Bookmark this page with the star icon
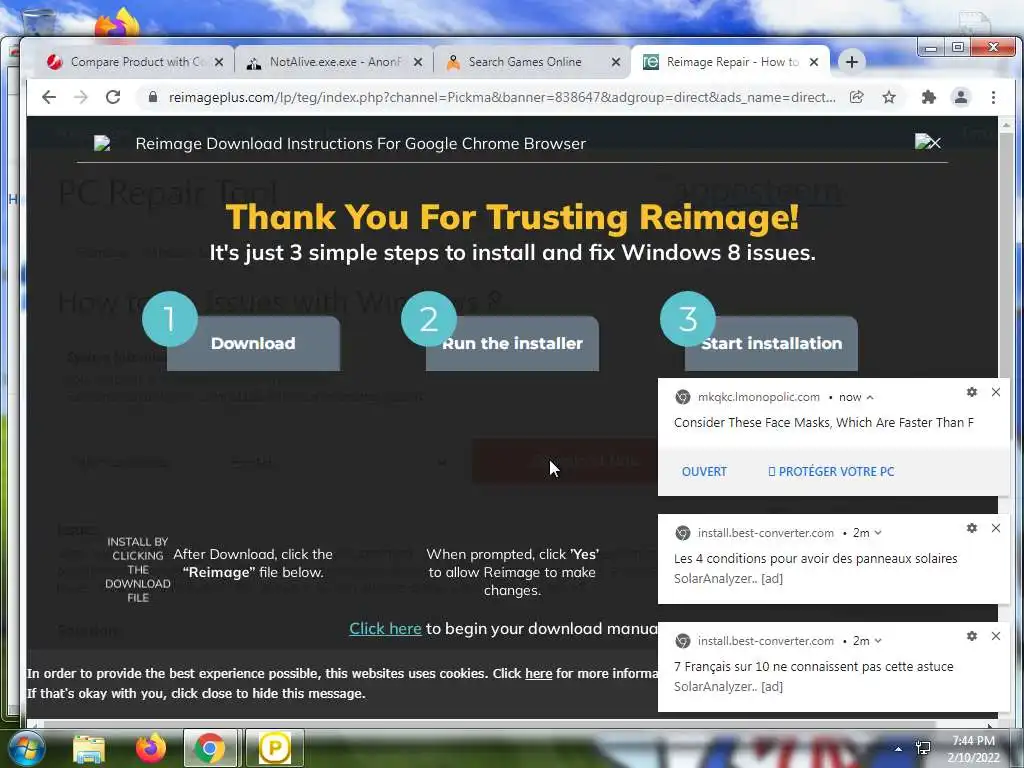 click(889, 97)
